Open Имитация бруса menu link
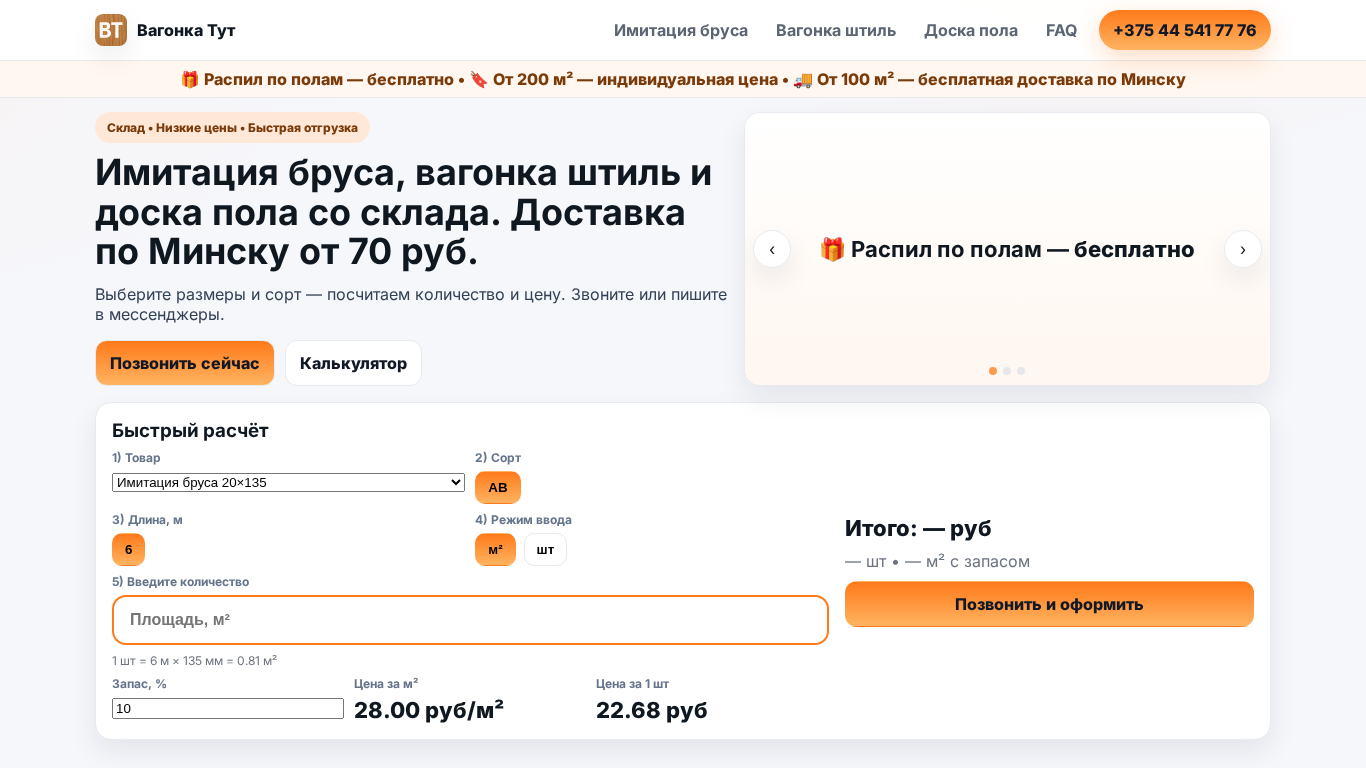This screenshot has width=1366, height=768. pos(681,30)
